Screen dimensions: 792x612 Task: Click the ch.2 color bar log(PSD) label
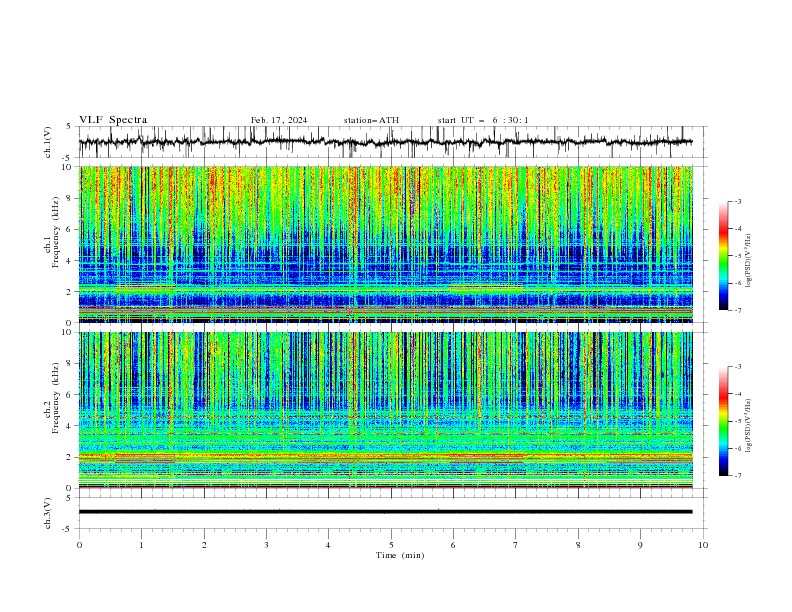(749, 426)
